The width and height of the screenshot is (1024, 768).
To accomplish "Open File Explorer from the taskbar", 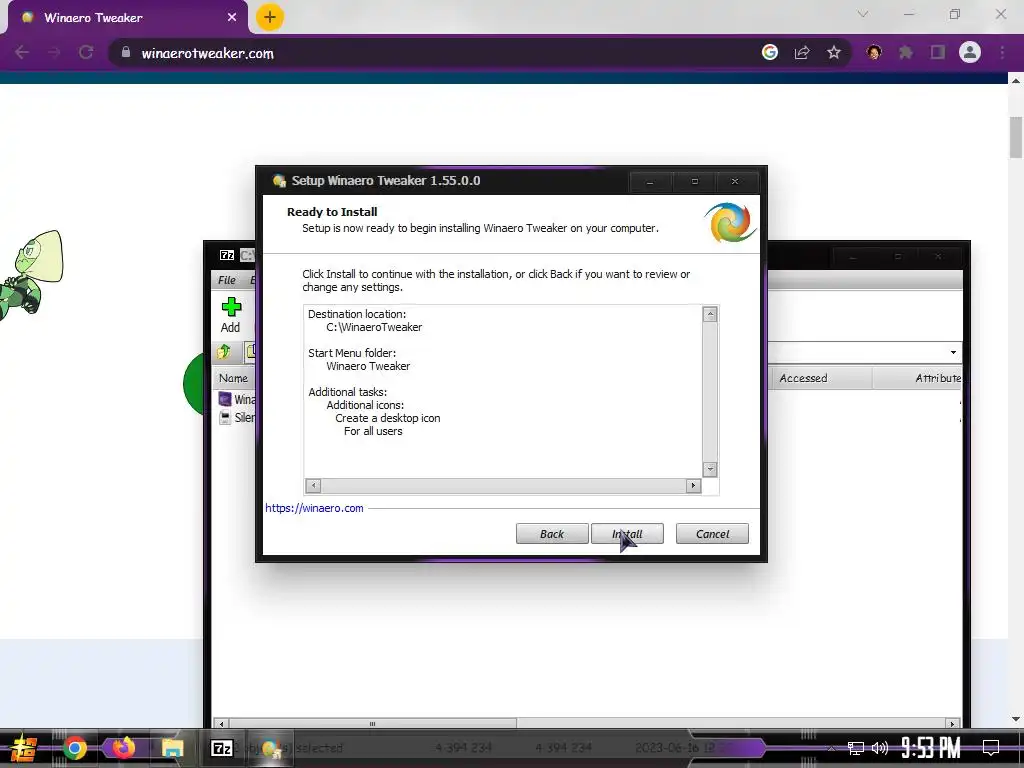I will (173, 748).
